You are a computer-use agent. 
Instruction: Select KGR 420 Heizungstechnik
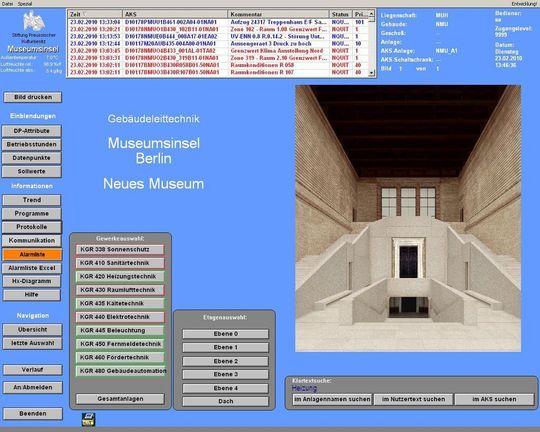pos(120,276)
